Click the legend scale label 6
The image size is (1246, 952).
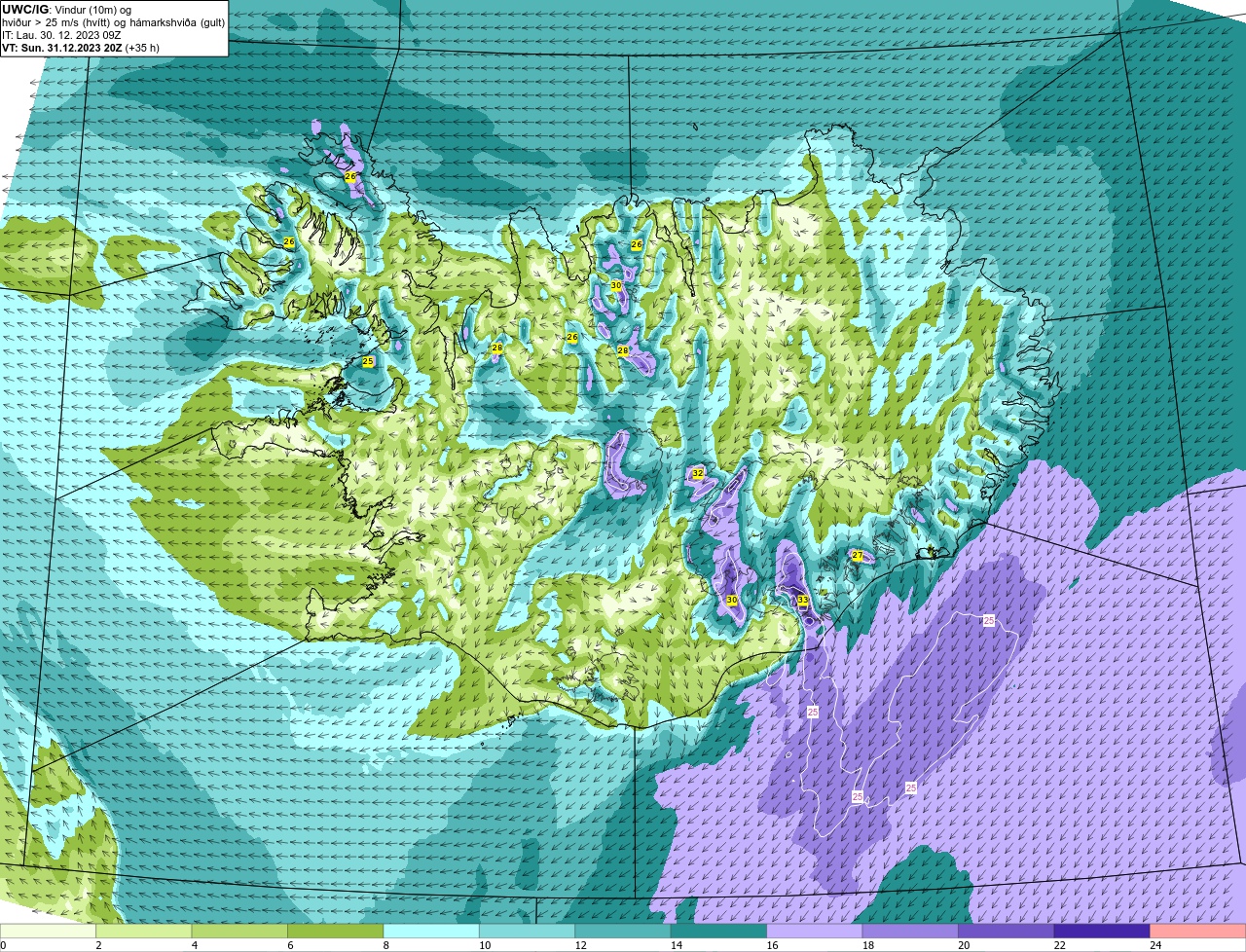(x=289, y=945)
